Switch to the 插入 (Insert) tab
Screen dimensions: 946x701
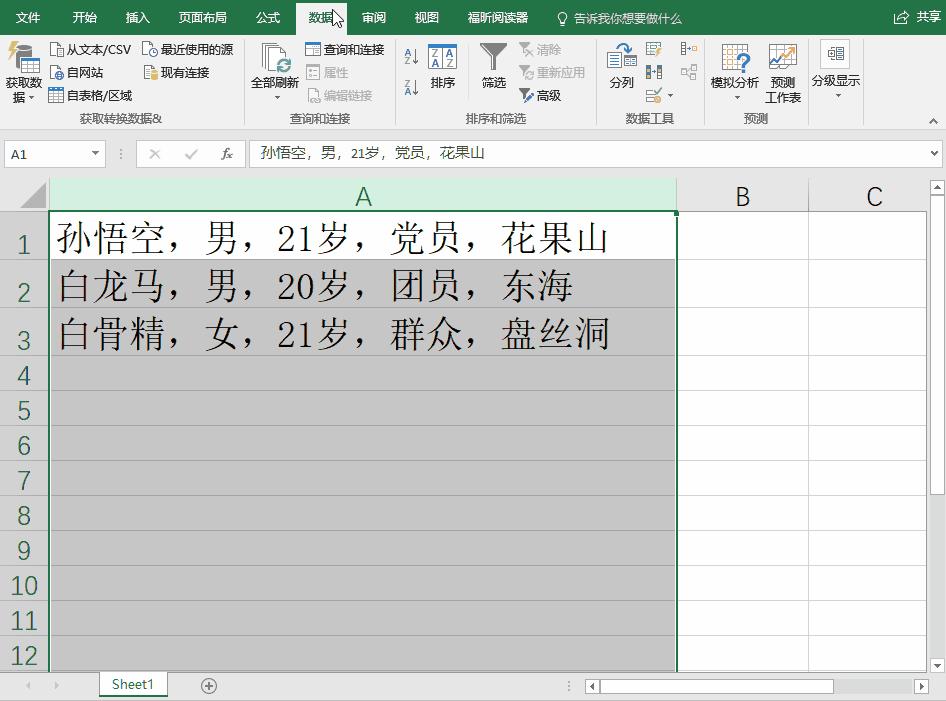[137, 17]
